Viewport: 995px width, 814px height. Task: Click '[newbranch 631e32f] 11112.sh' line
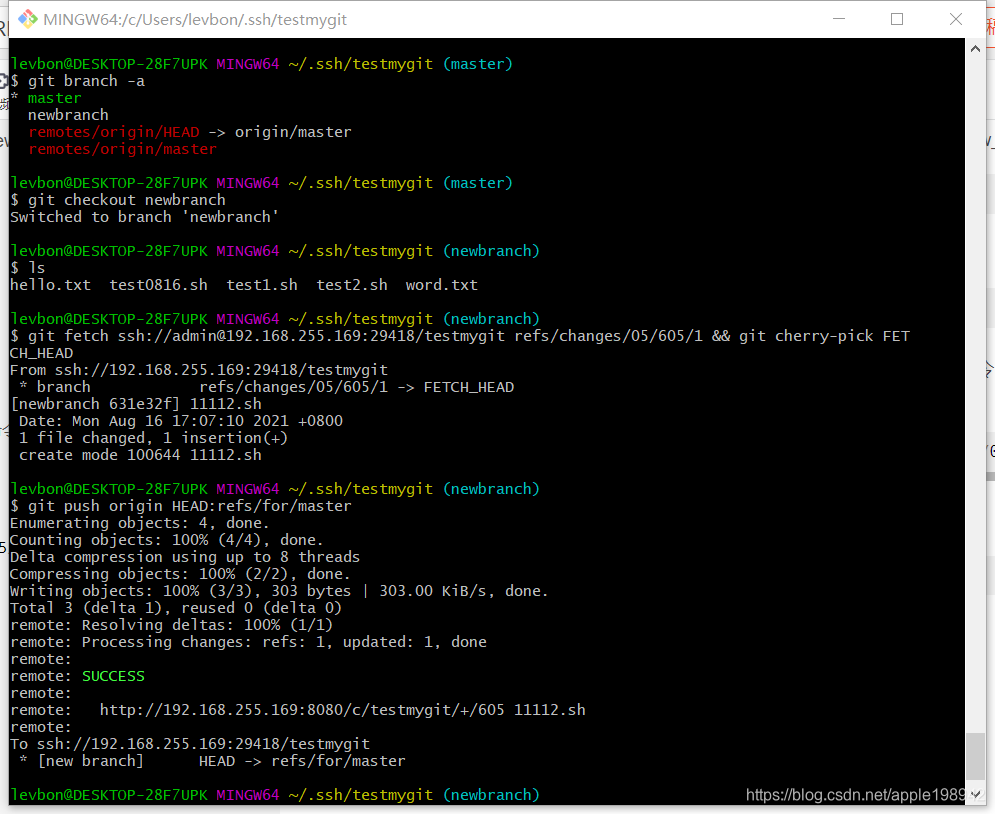136,404
